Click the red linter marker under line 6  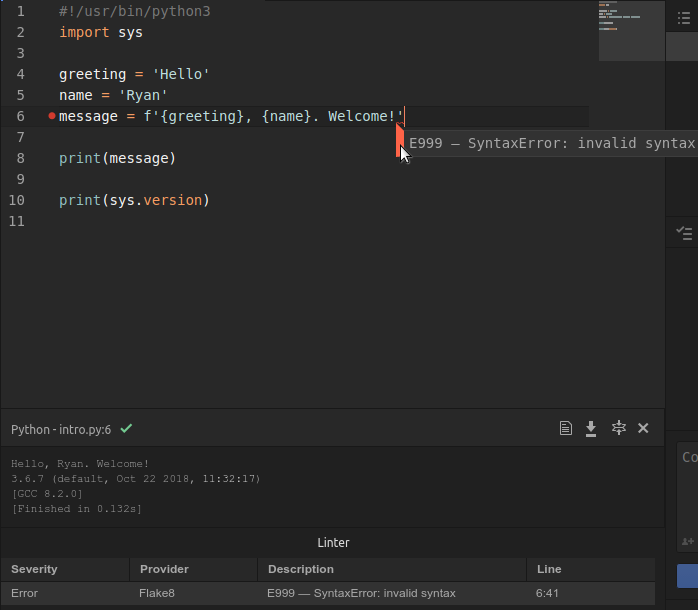click(399, 140)
